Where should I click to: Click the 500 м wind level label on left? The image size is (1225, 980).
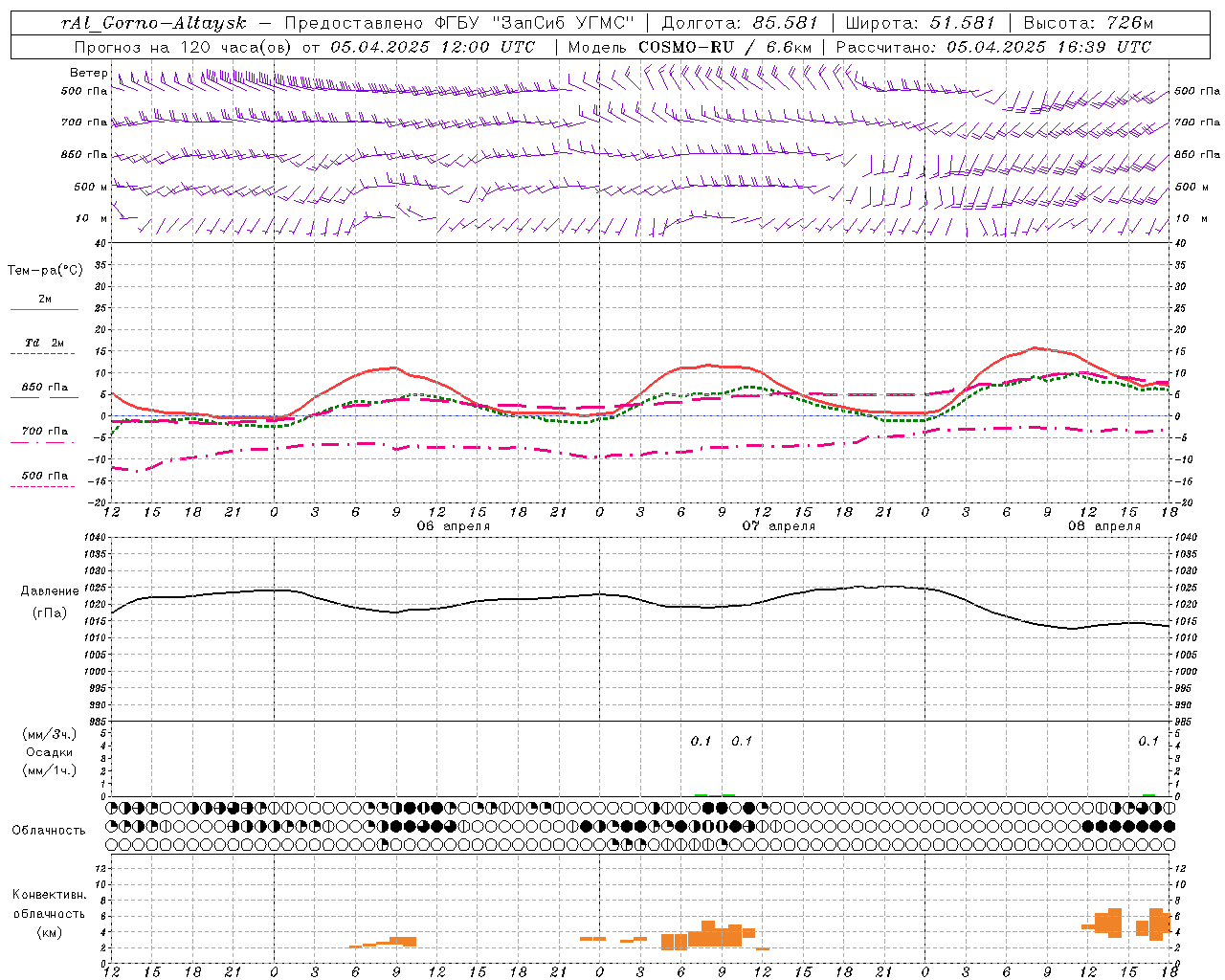(91, 187)
